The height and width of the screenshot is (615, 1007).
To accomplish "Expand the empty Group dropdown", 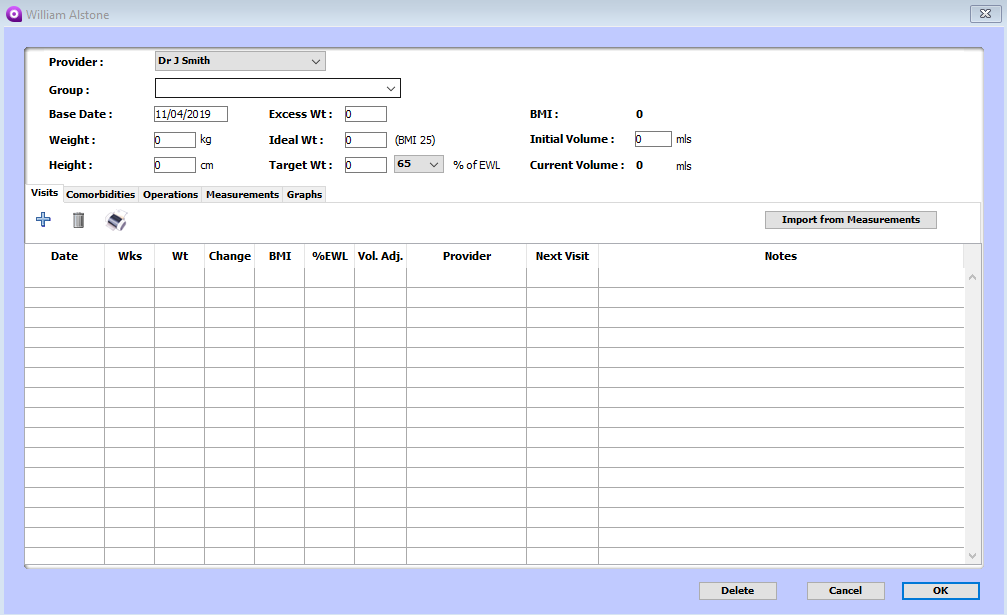I will 391,87.
